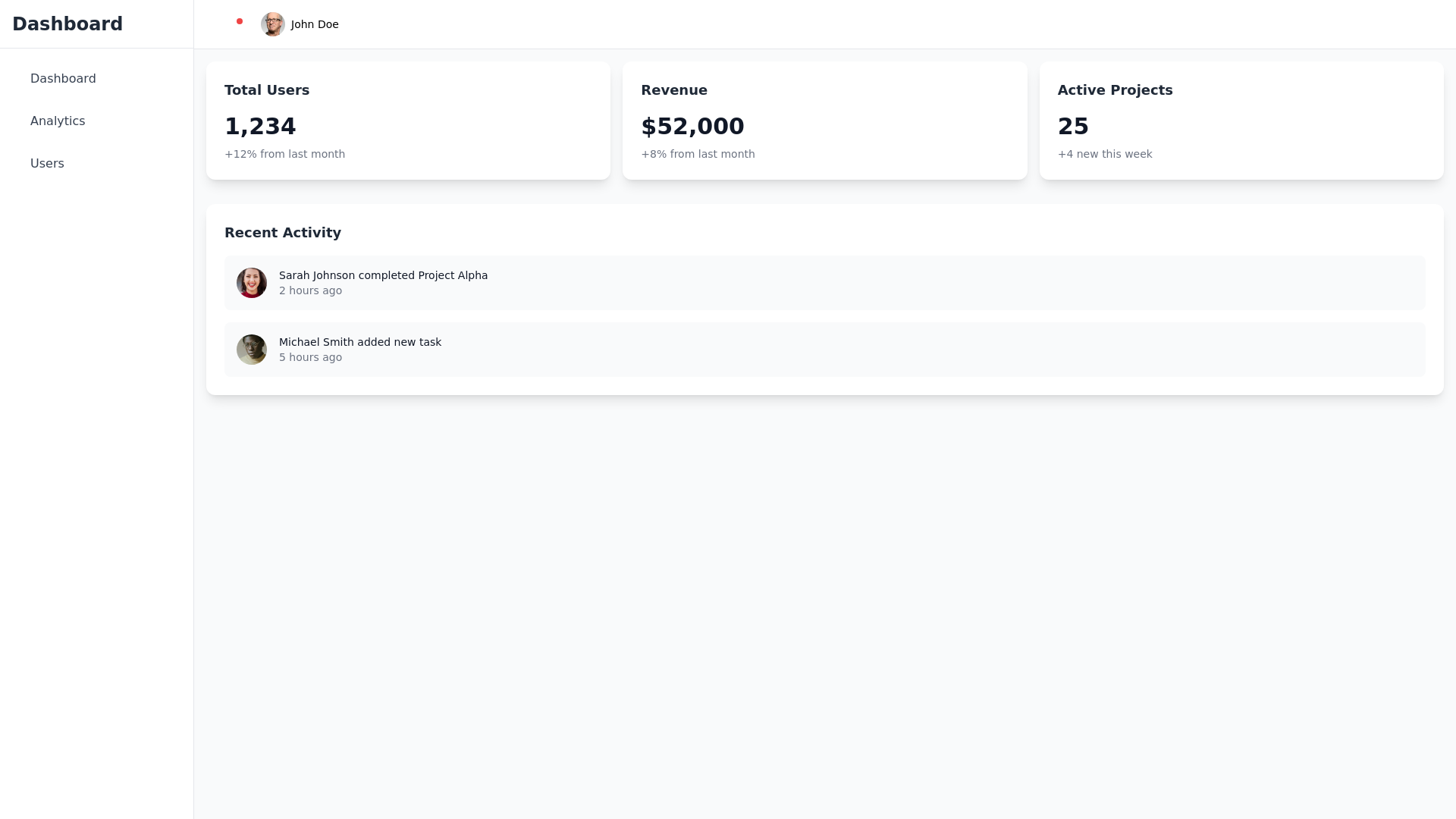Select the Michael Smith activity entry
This screenshot has width=1456, height=819.
(825, 349)
